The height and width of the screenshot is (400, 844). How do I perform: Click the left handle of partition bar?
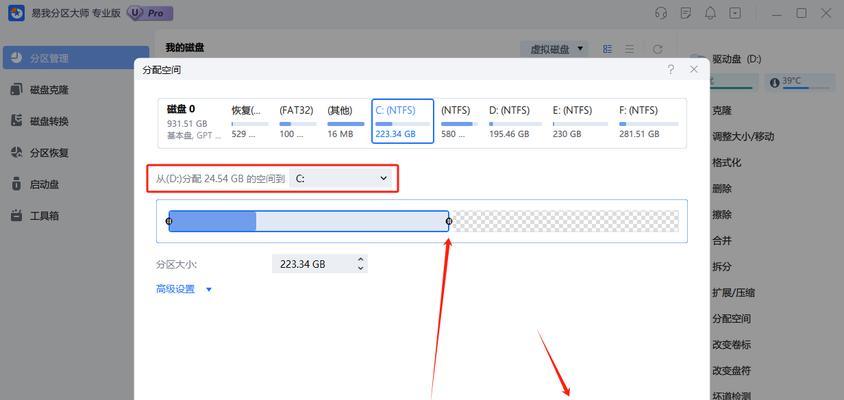point(169,221)
